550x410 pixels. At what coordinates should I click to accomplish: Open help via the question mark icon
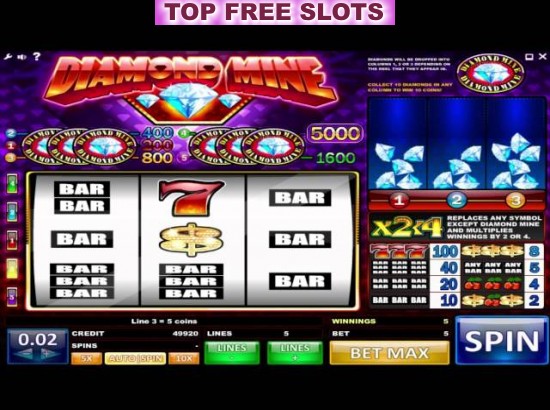36,56
